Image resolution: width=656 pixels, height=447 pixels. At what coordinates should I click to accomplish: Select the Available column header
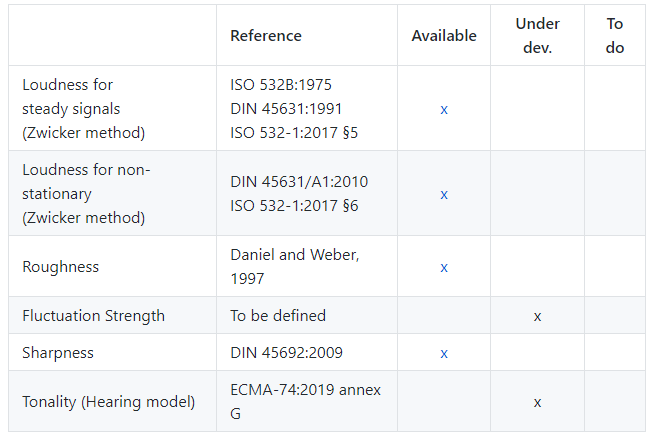pyautogui.click(x=444, y=36)
